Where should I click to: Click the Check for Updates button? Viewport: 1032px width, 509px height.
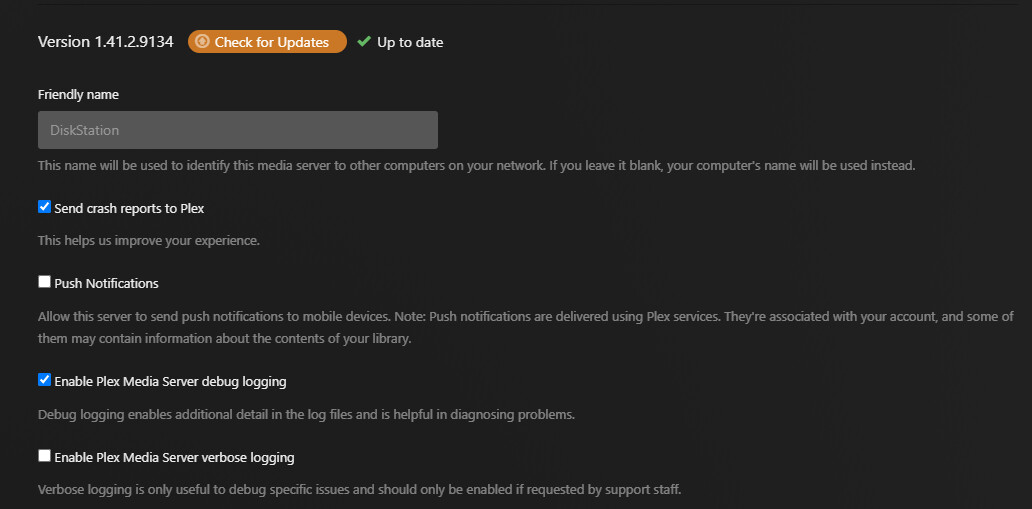267,42
